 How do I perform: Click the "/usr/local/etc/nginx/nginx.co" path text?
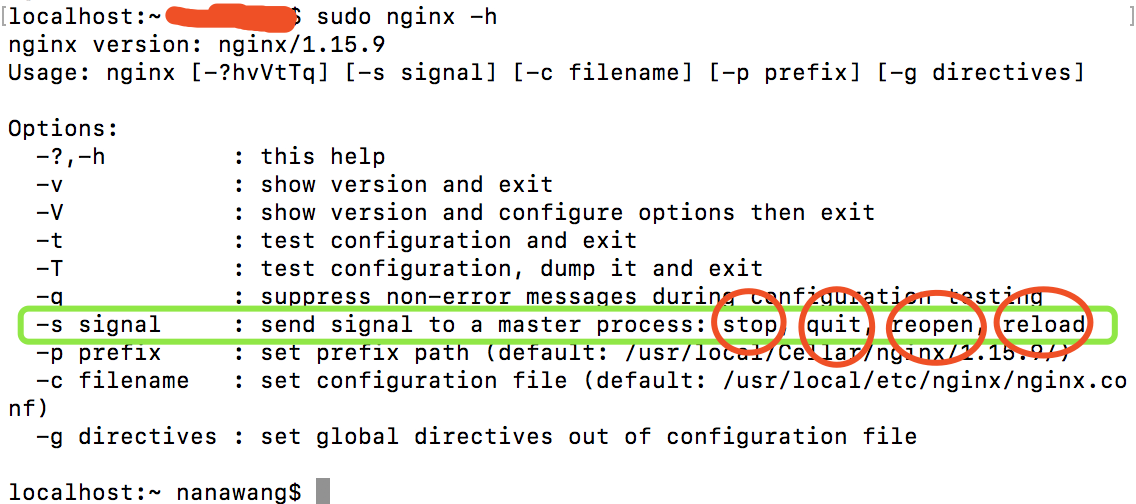925,382
